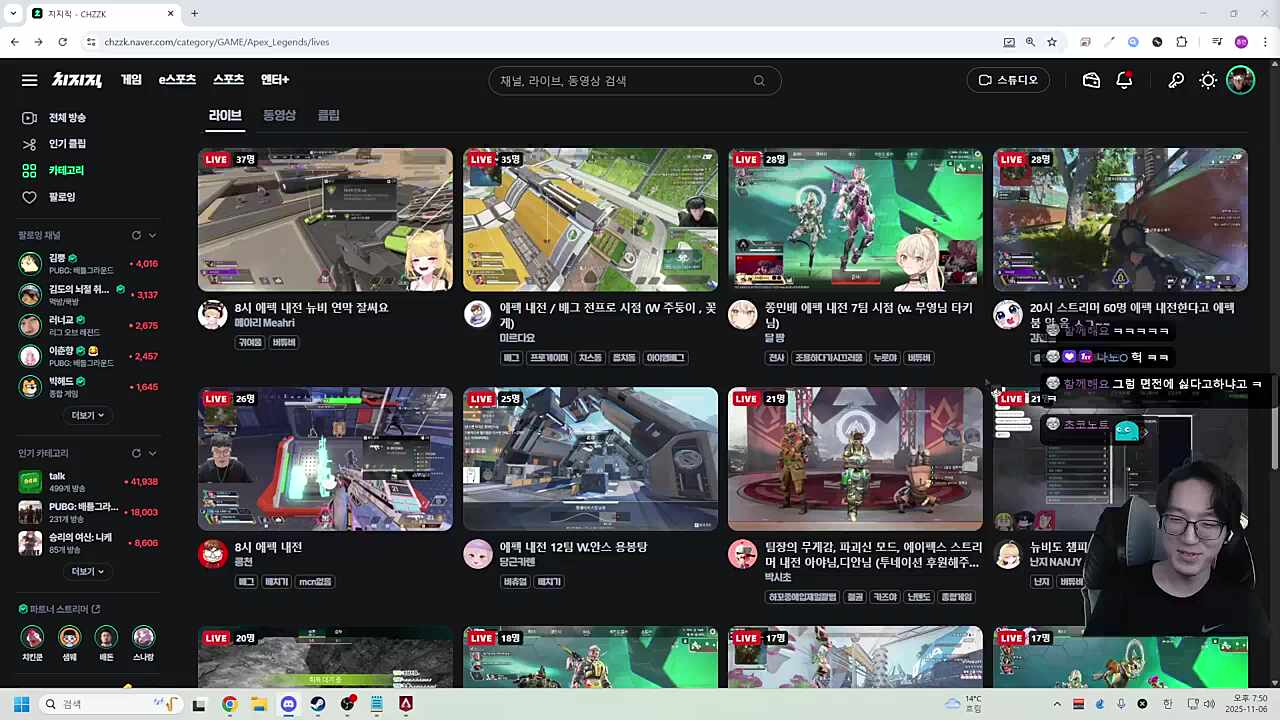Switch to the 클립 tab

pyautogui.click(x=328, y=115)
